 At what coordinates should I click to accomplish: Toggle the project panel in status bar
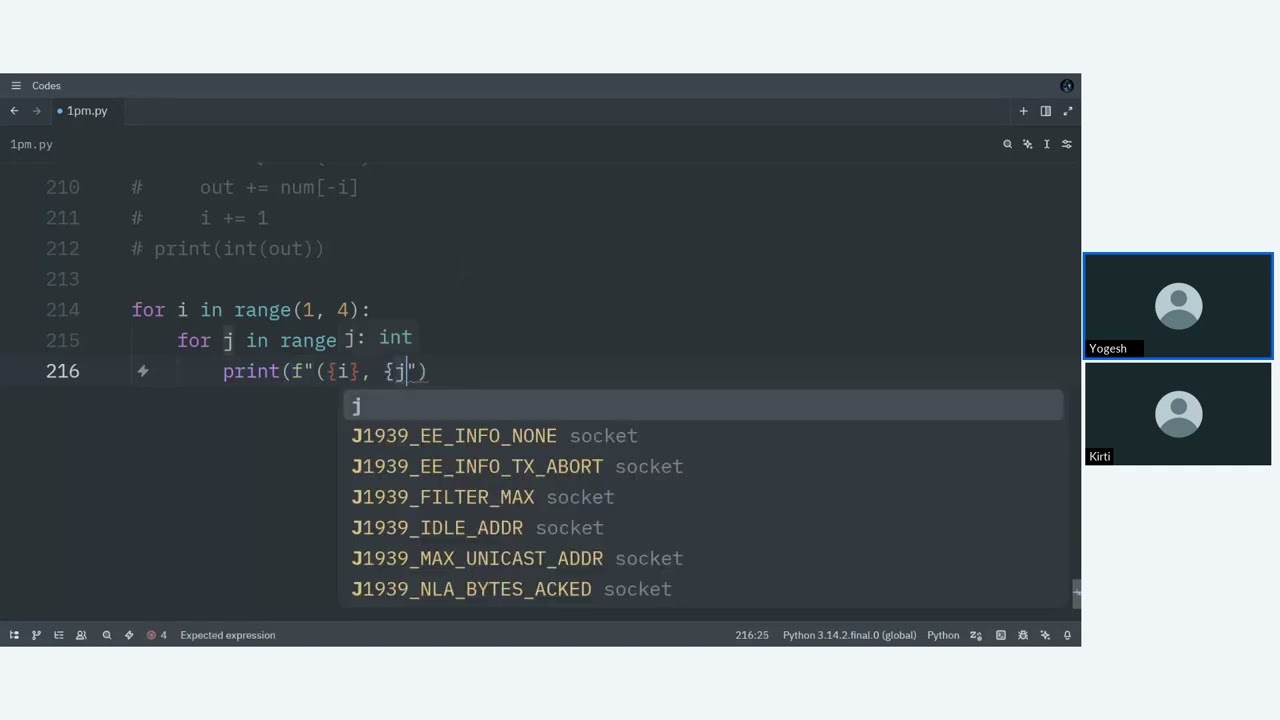click(14, 635)
